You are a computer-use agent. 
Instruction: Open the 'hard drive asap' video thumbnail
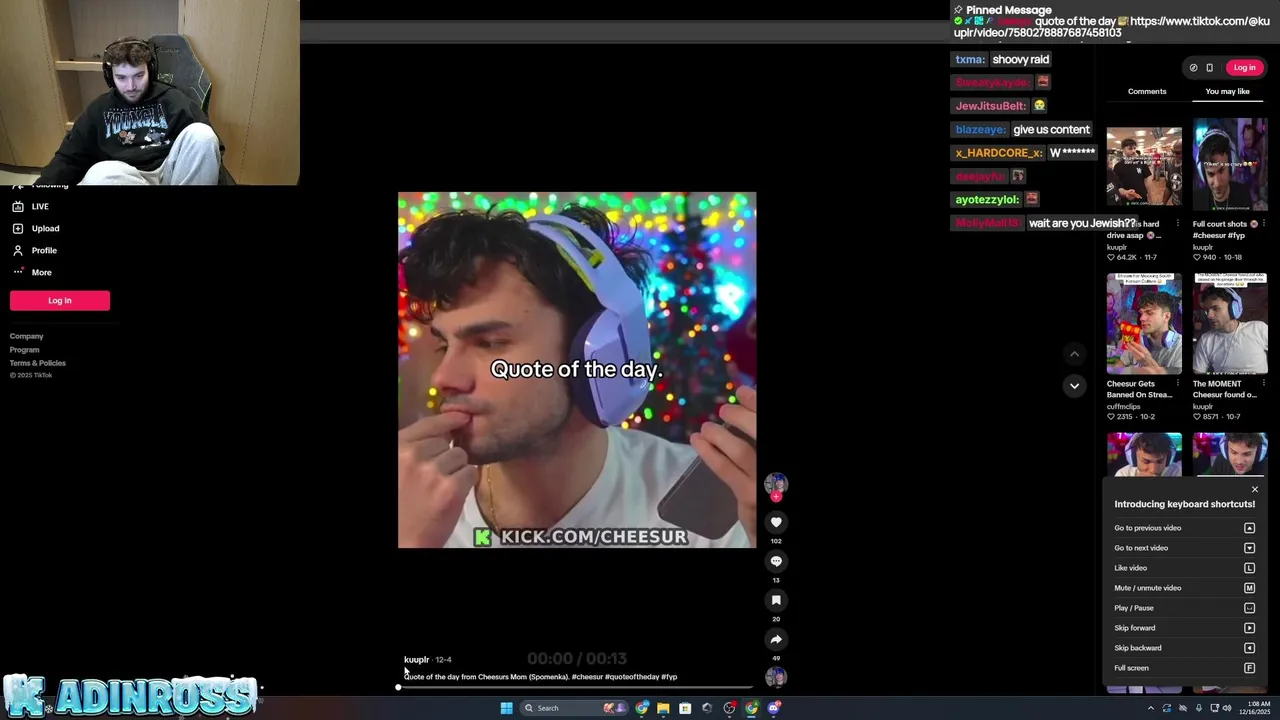tap(1144, 165)
